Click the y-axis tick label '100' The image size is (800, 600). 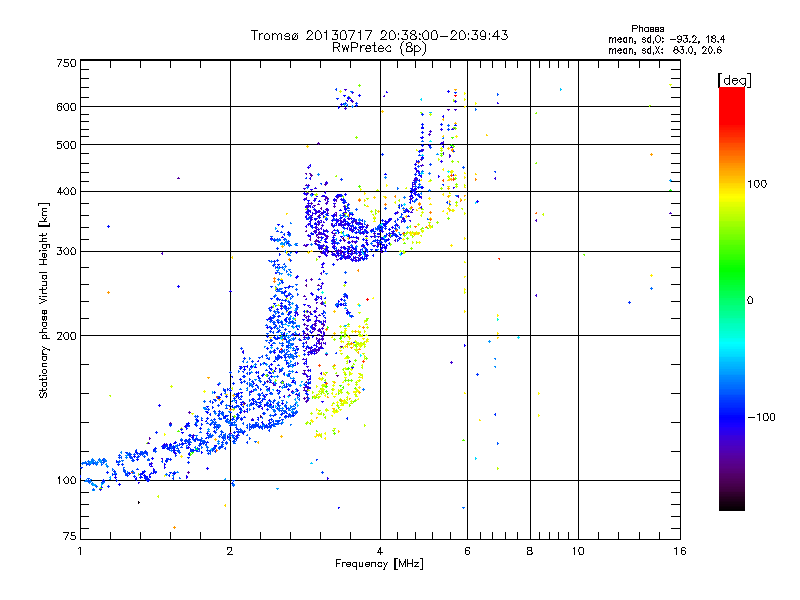66,481
